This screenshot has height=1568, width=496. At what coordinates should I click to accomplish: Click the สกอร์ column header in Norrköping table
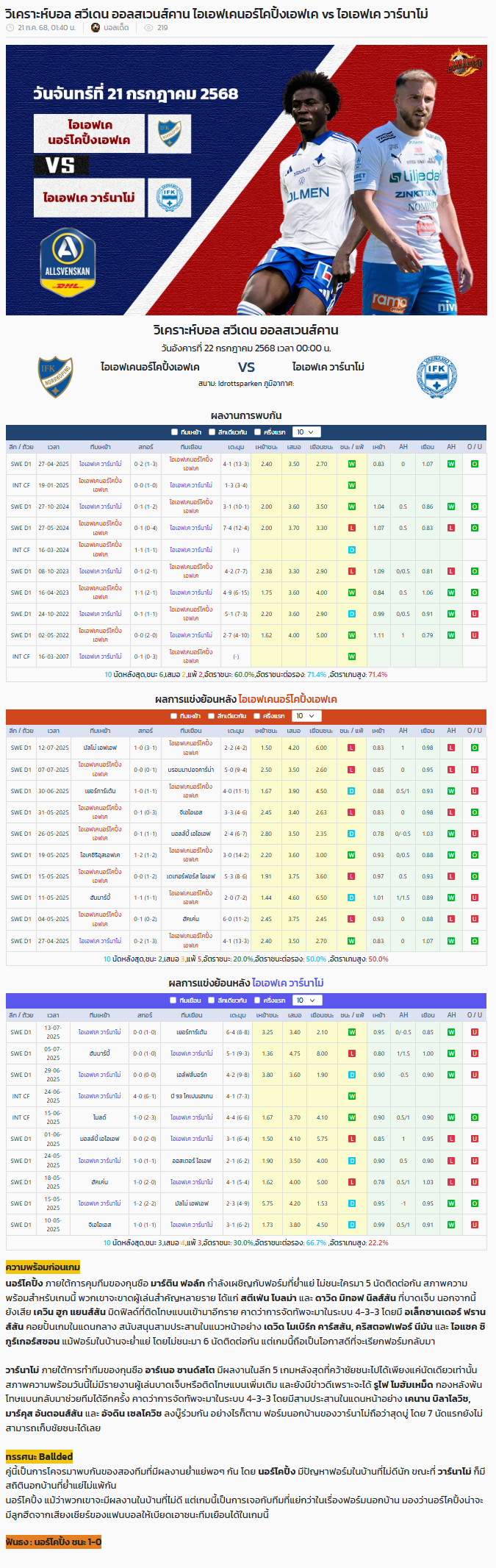pos(145,731)
